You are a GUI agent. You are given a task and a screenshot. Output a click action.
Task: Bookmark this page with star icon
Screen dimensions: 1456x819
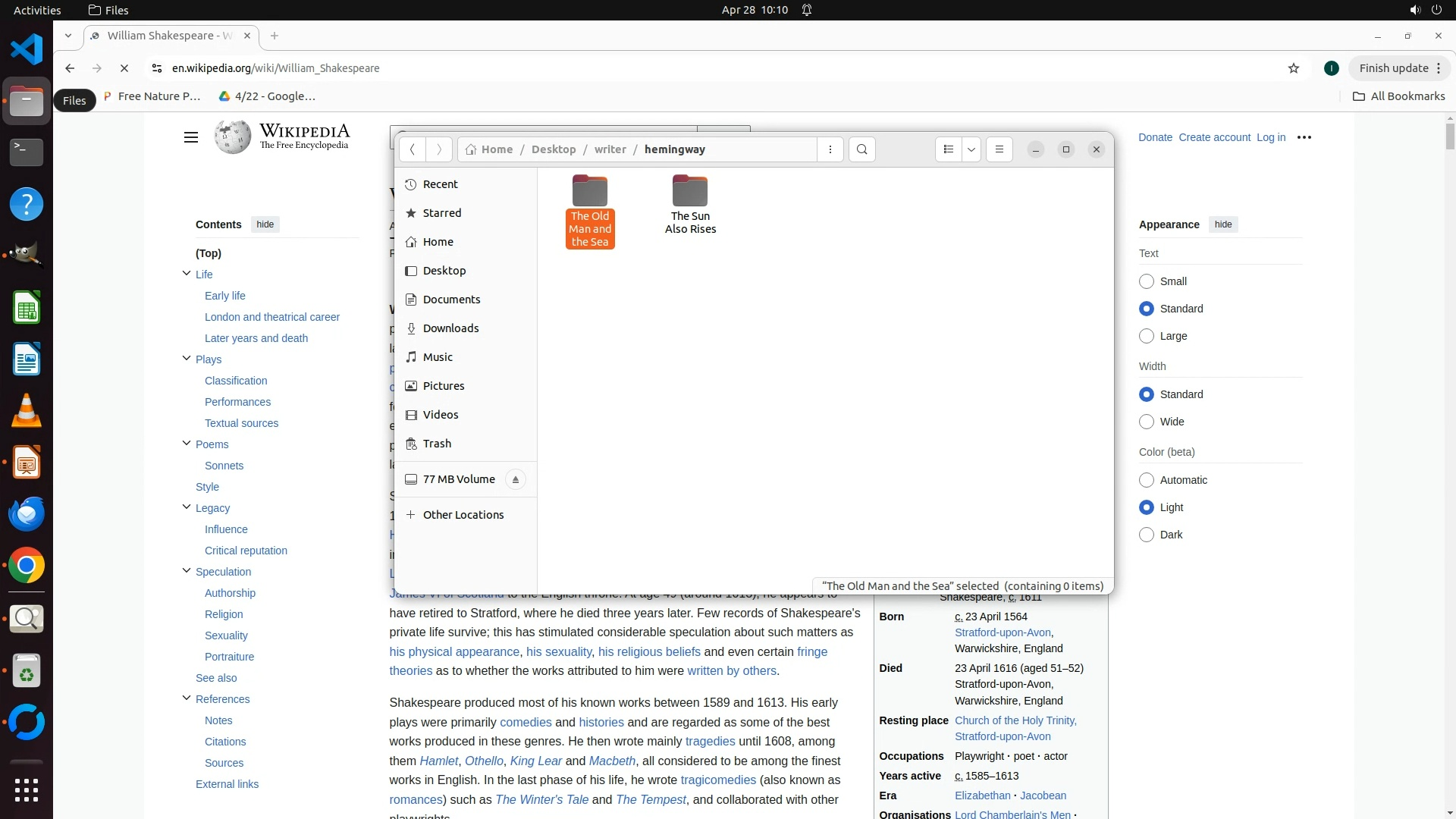tap(1294, 68)
